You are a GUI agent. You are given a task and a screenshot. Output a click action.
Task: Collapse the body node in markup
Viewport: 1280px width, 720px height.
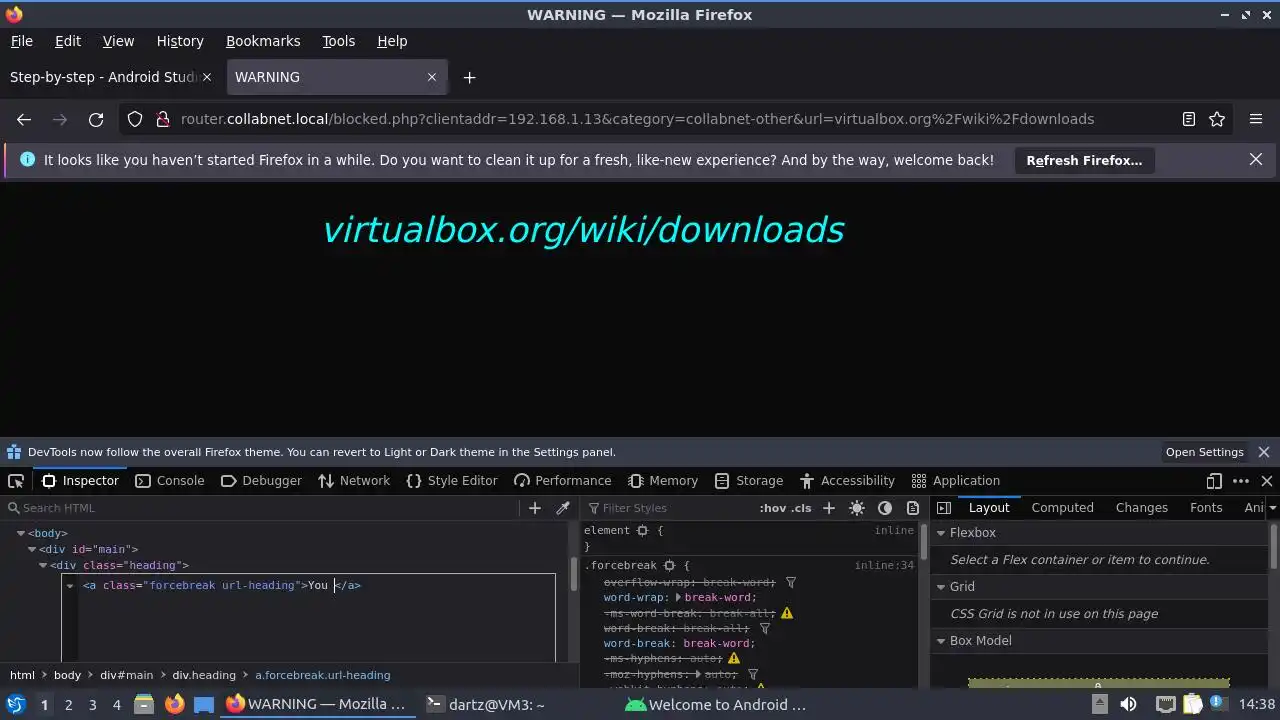pos(21,534)
